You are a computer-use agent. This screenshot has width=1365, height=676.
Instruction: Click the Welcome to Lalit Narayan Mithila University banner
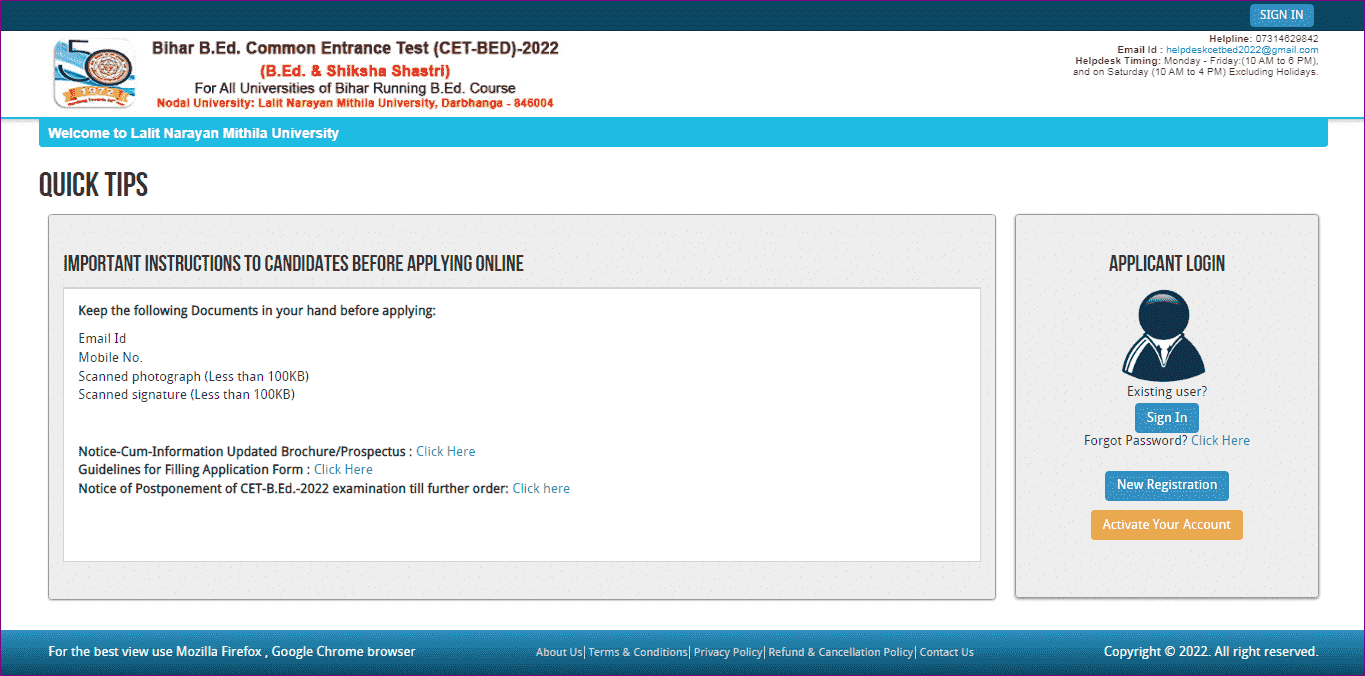coord(193,133)
